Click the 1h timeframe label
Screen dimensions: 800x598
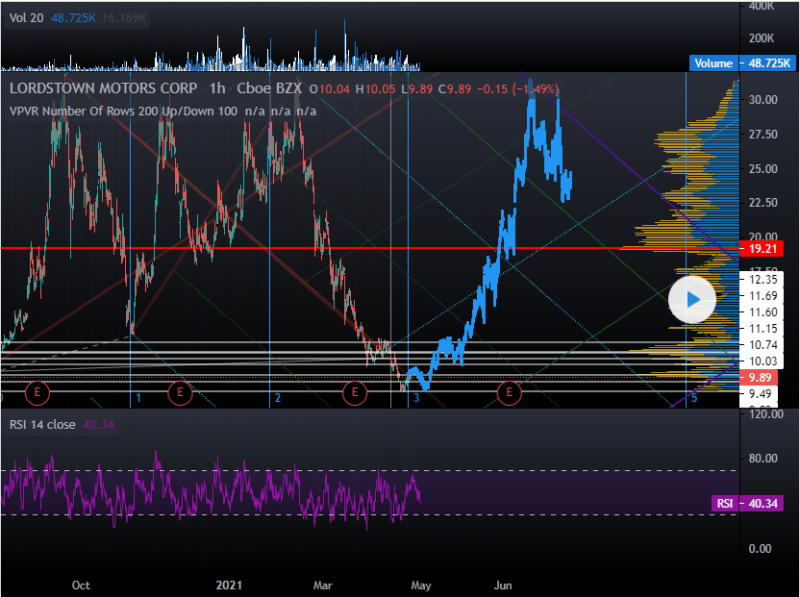tap(217, 88)
